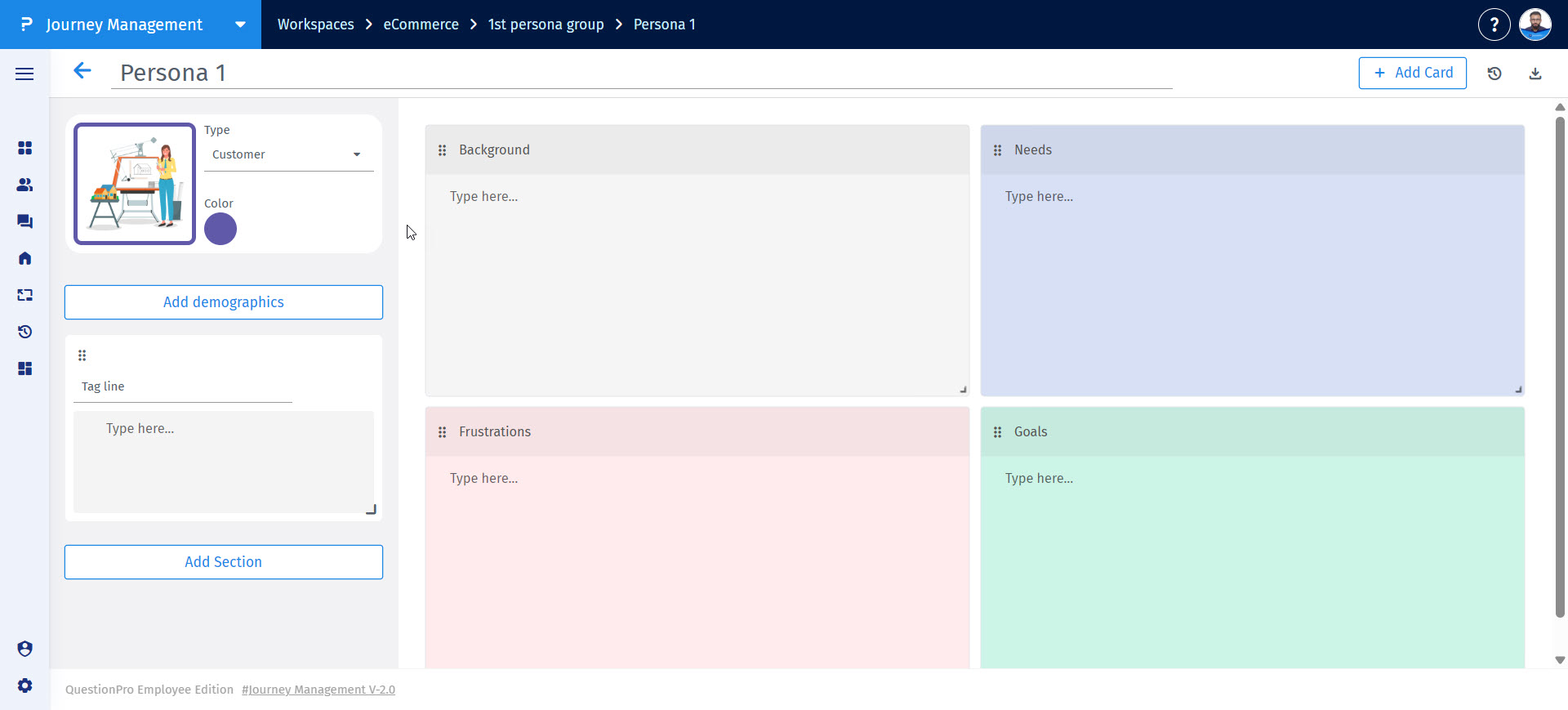This screenshot has height=710, width=1568.
Task: Click into the Needs card text area
Action: (1253, 284)
